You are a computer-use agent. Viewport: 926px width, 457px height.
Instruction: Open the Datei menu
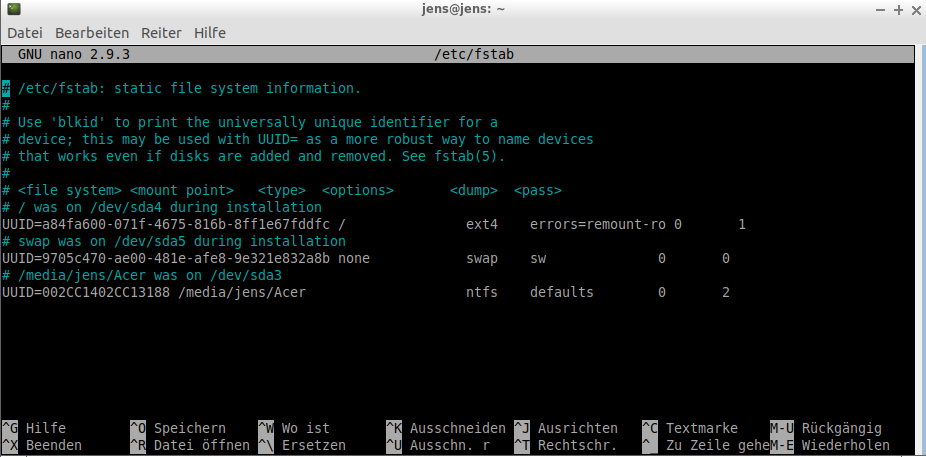pyautogui.click(x=24, y=33)
